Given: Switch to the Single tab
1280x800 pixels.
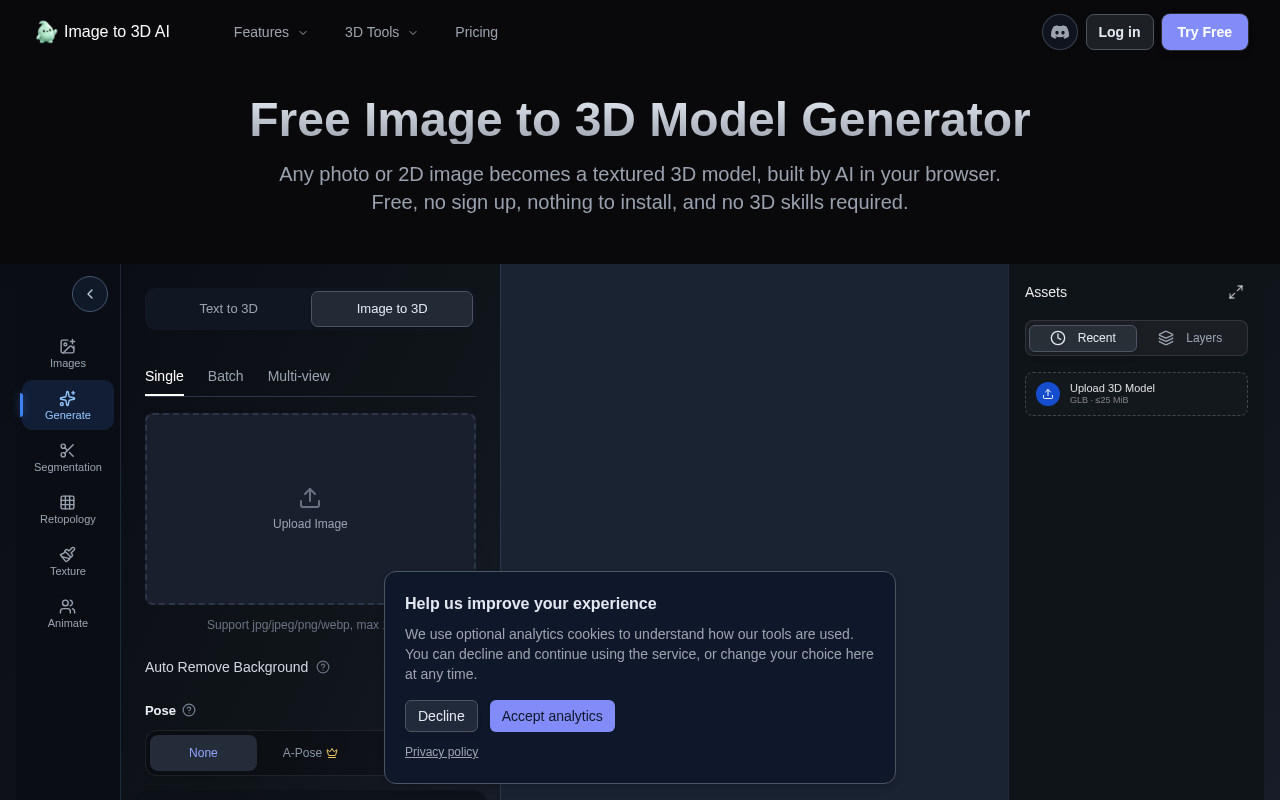Looking at the screenshot, I should [x=164, y=376].
